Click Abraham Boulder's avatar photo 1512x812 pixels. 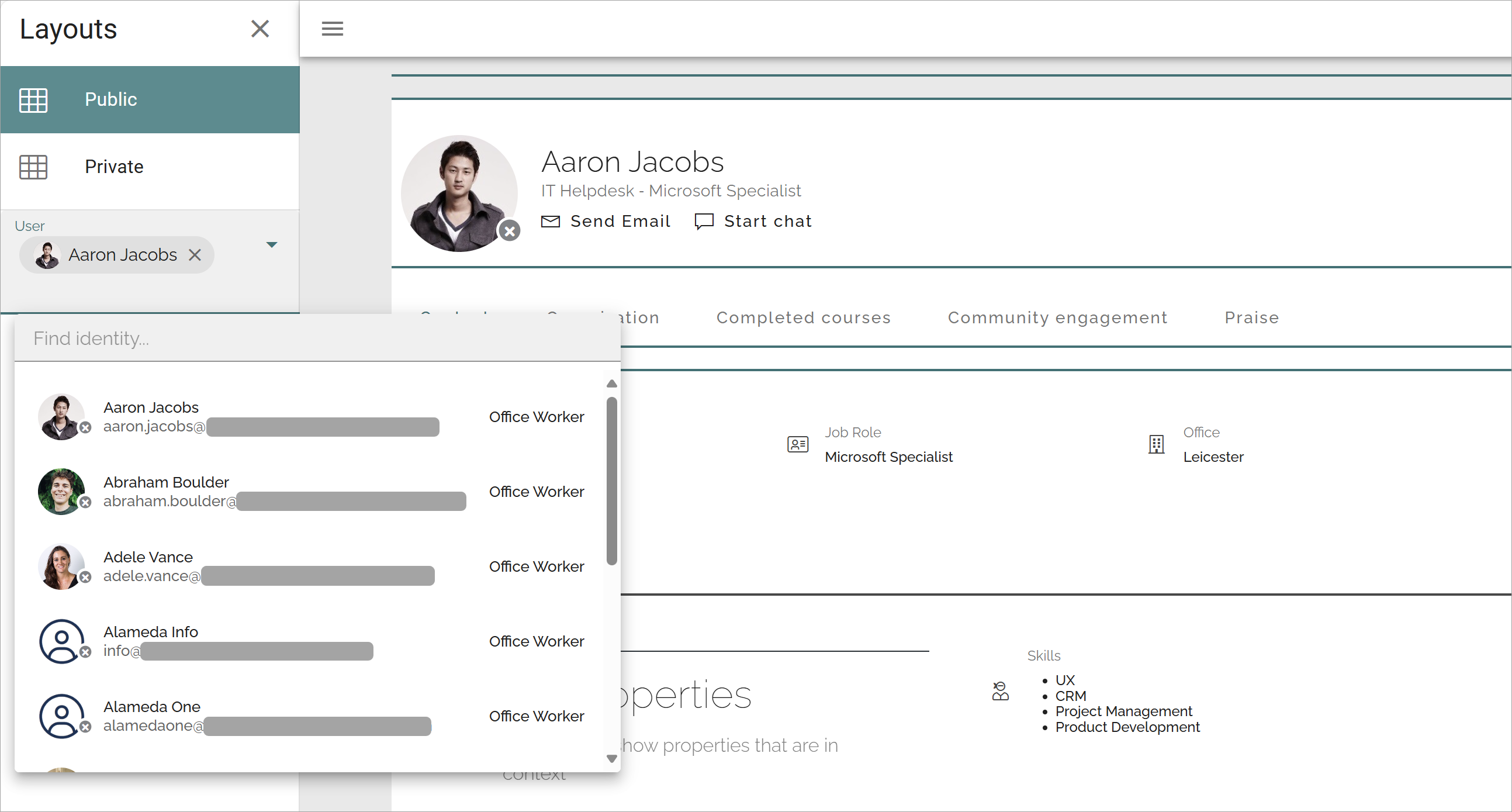pos(61,492)
